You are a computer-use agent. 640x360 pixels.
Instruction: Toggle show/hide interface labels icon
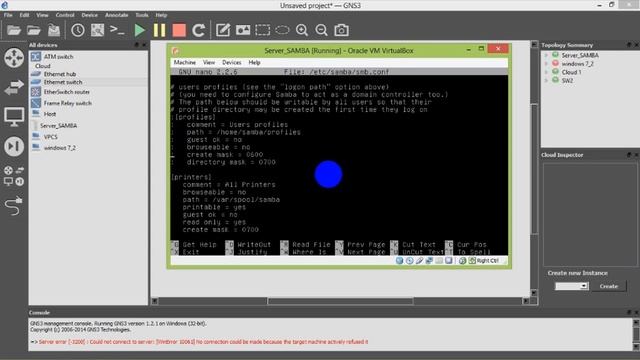pyautogui.click(x=97, y=30)
